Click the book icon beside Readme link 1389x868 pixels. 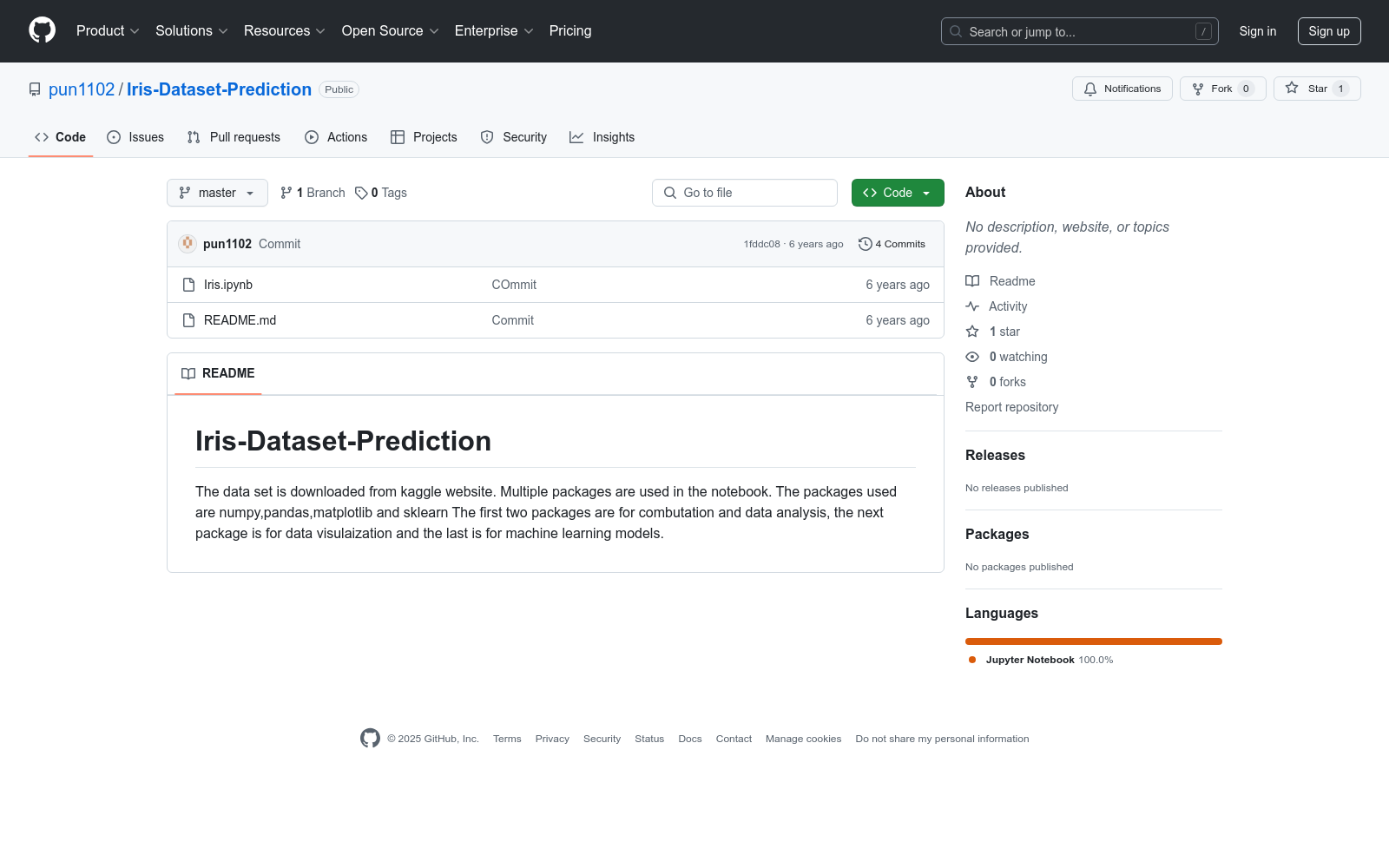click(972, 281)
